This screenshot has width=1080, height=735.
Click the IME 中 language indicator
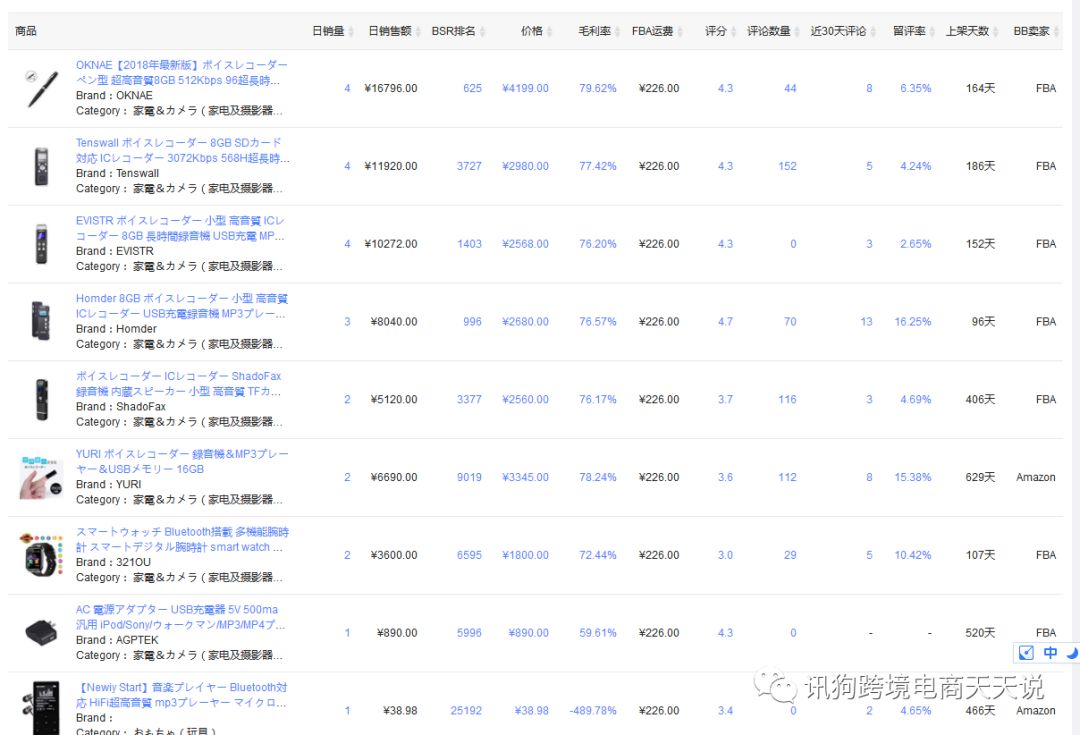click(x=1050, y=652)
